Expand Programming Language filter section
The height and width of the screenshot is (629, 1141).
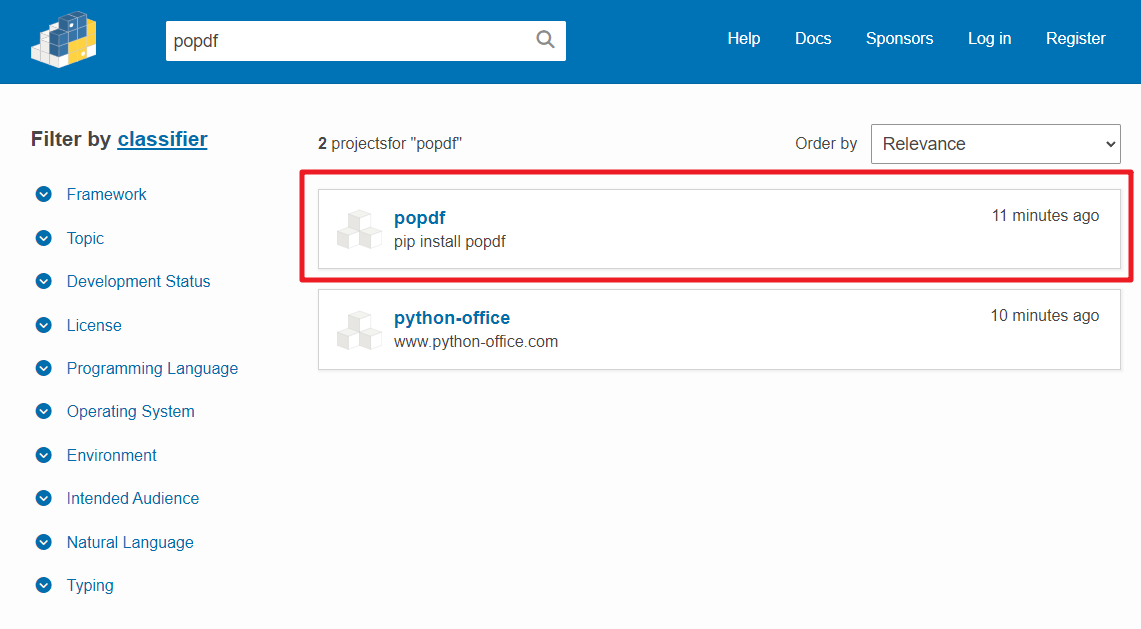pyautogui.click(x=152, y=368)
